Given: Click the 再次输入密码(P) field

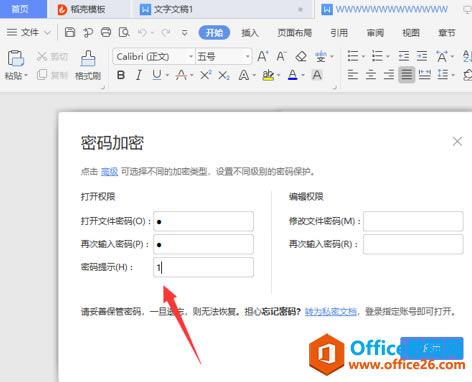Looking at the screenshot, I should [x=203, y=244].
